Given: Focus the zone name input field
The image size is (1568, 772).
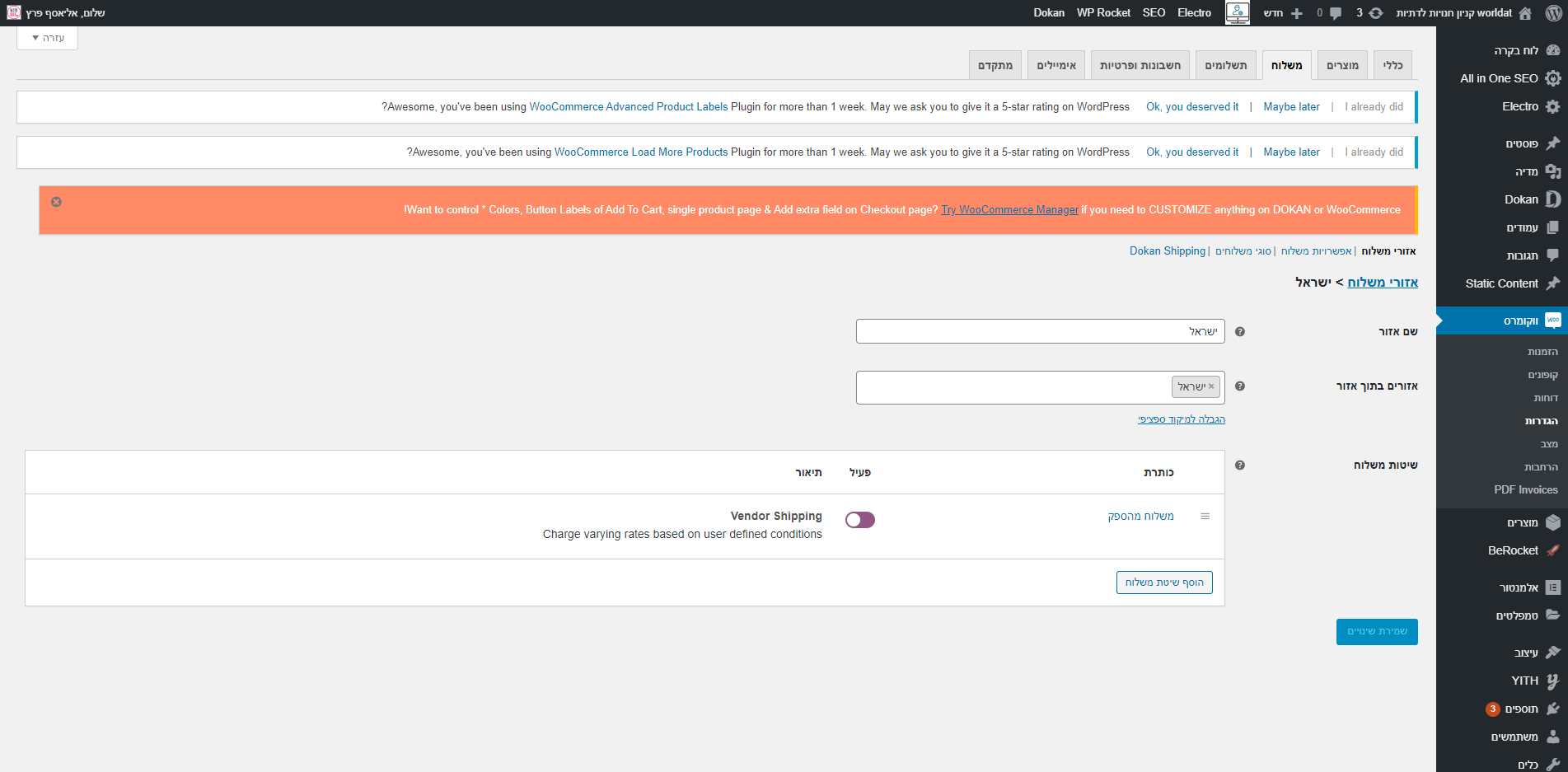Looking at the screenshot, I should click(x=1040, y=331).
